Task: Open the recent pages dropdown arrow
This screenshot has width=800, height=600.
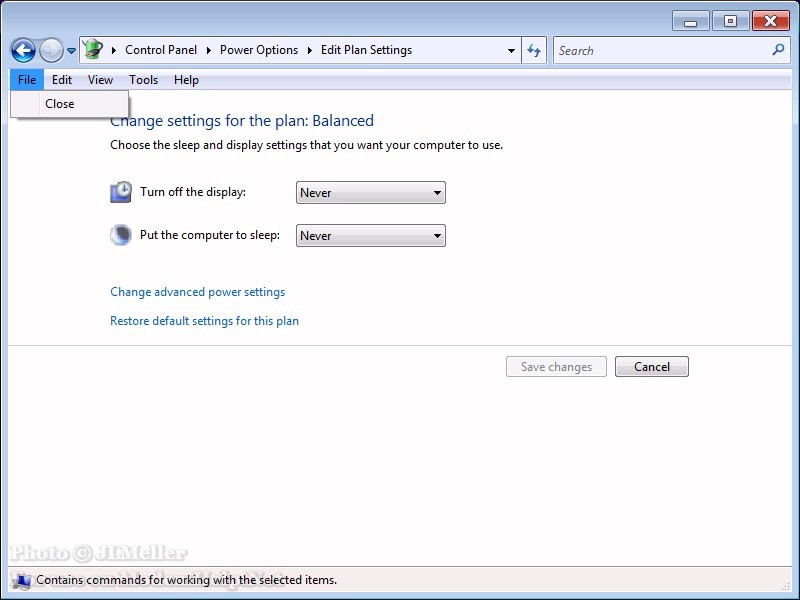Action: tap(71, 51)
